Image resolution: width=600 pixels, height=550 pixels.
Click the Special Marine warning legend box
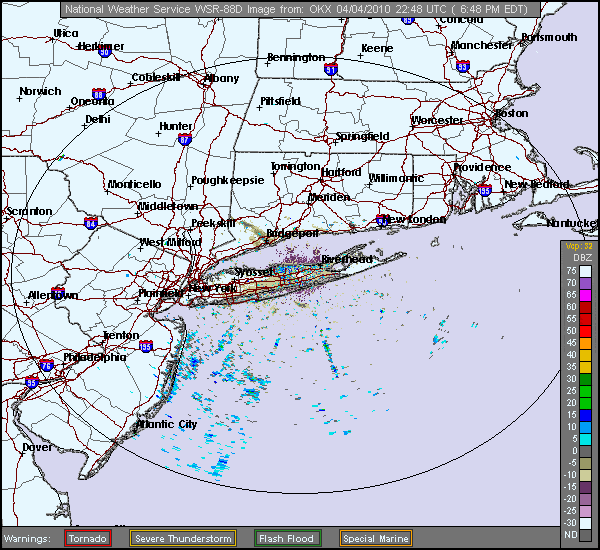point(375,538)
